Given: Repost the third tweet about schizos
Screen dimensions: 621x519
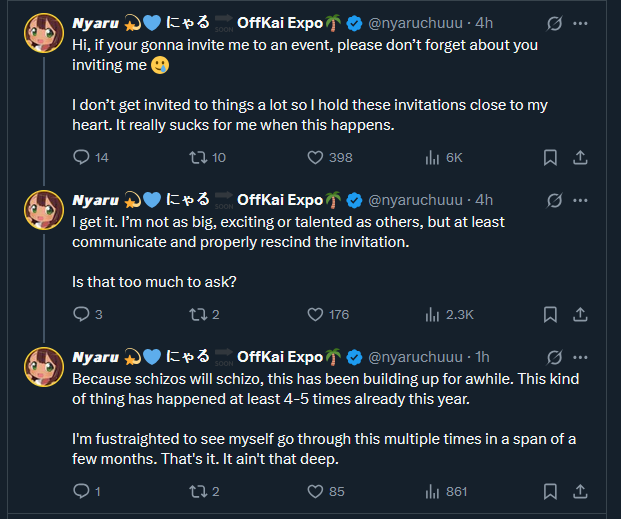Looking at the screenshot, I should click(198, 491).
